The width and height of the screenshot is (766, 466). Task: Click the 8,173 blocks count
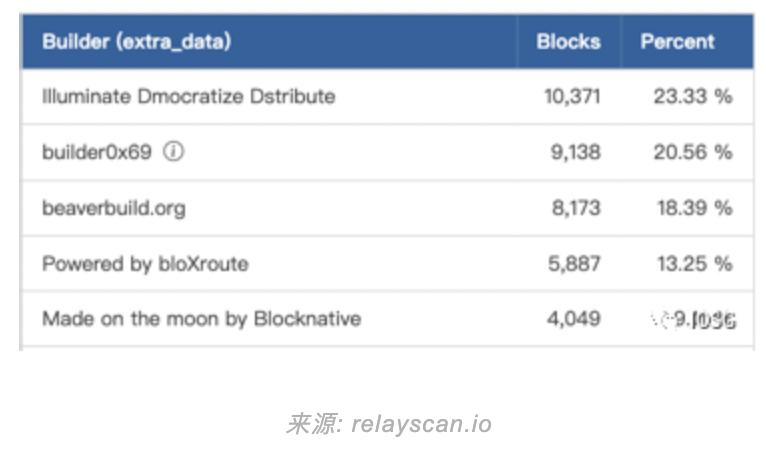576,208
